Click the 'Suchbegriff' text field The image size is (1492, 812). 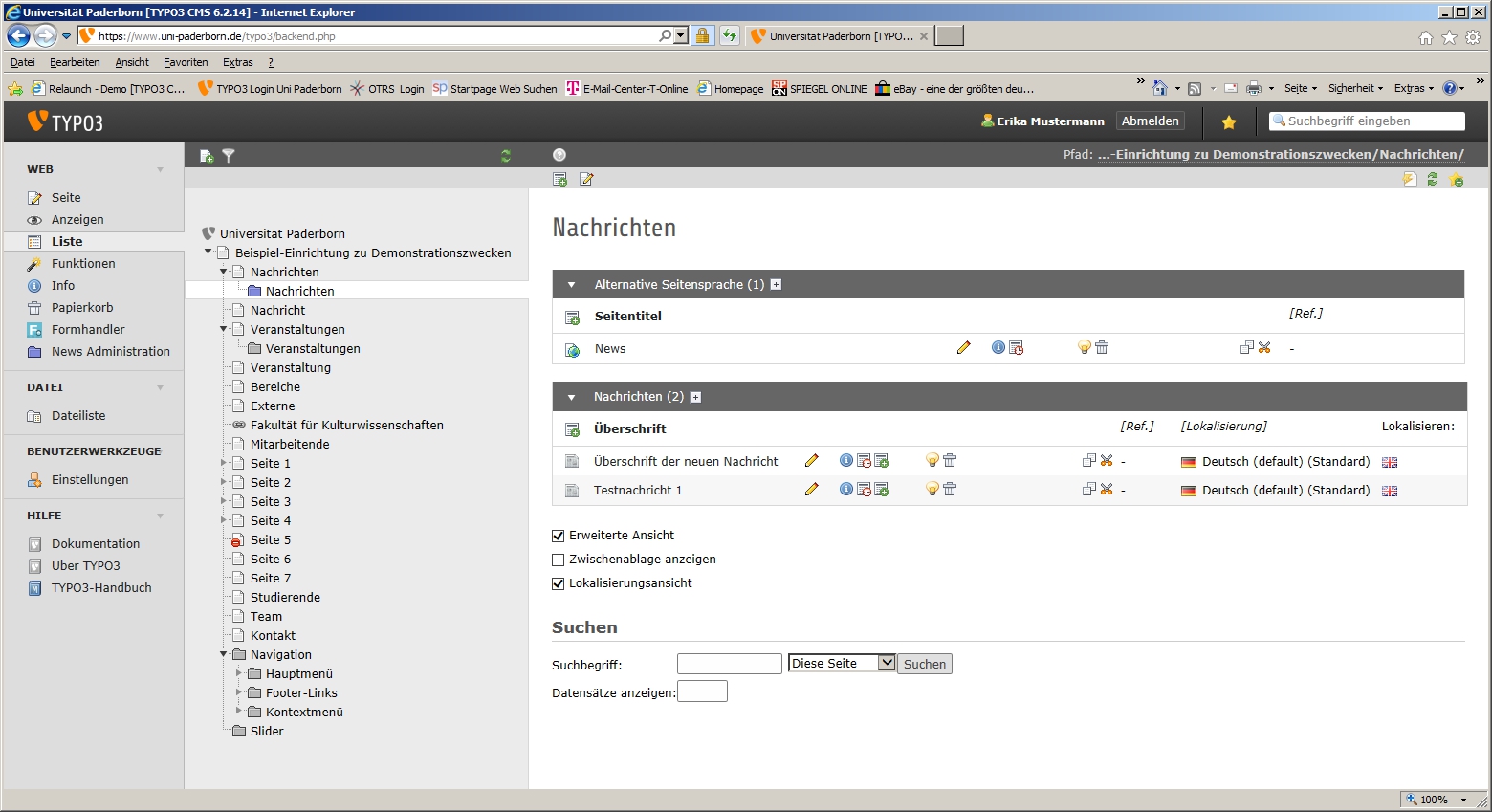730,664
